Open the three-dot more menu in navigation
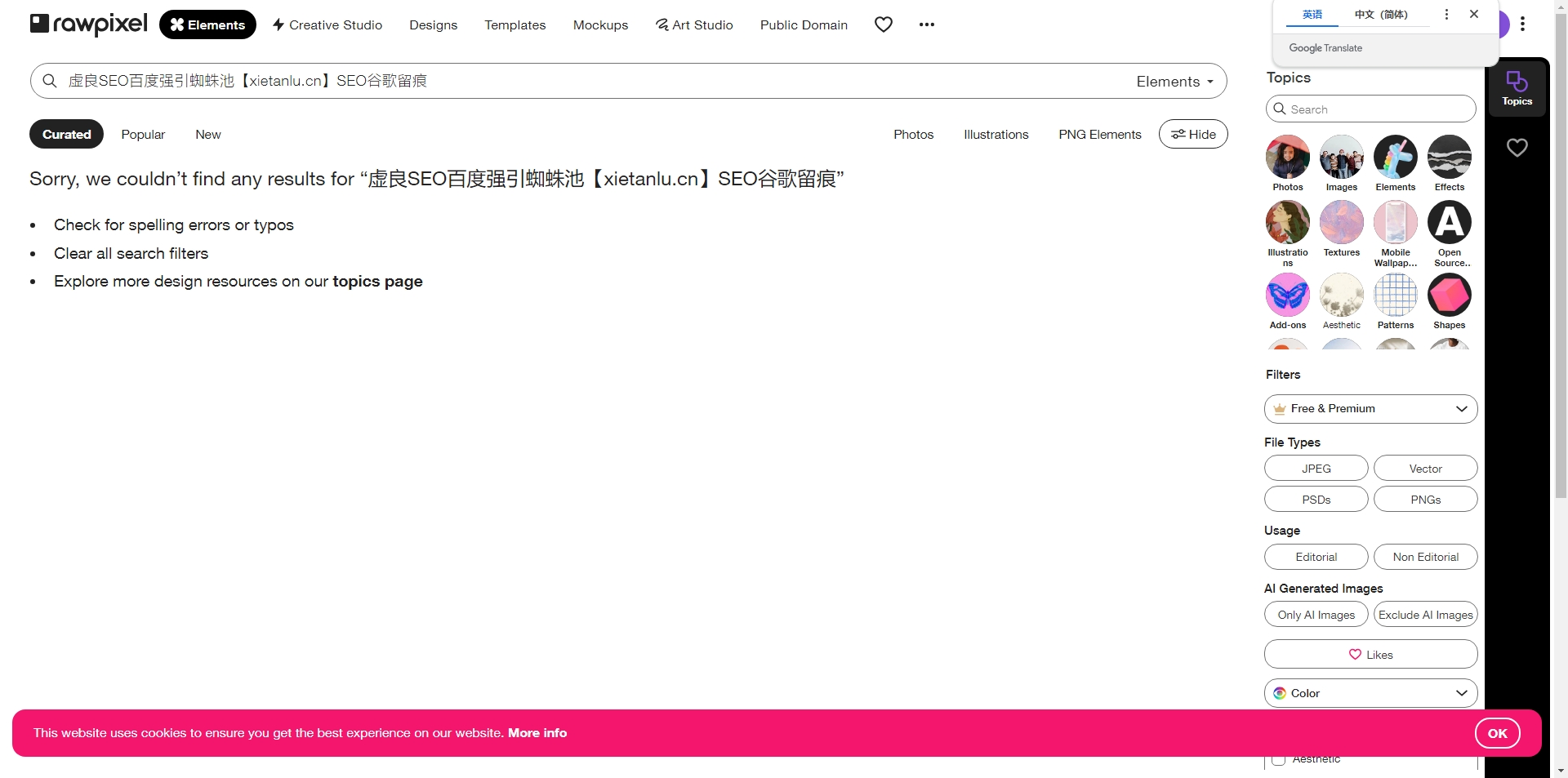This screenshot has width=1568, height=778. point(926,24)
